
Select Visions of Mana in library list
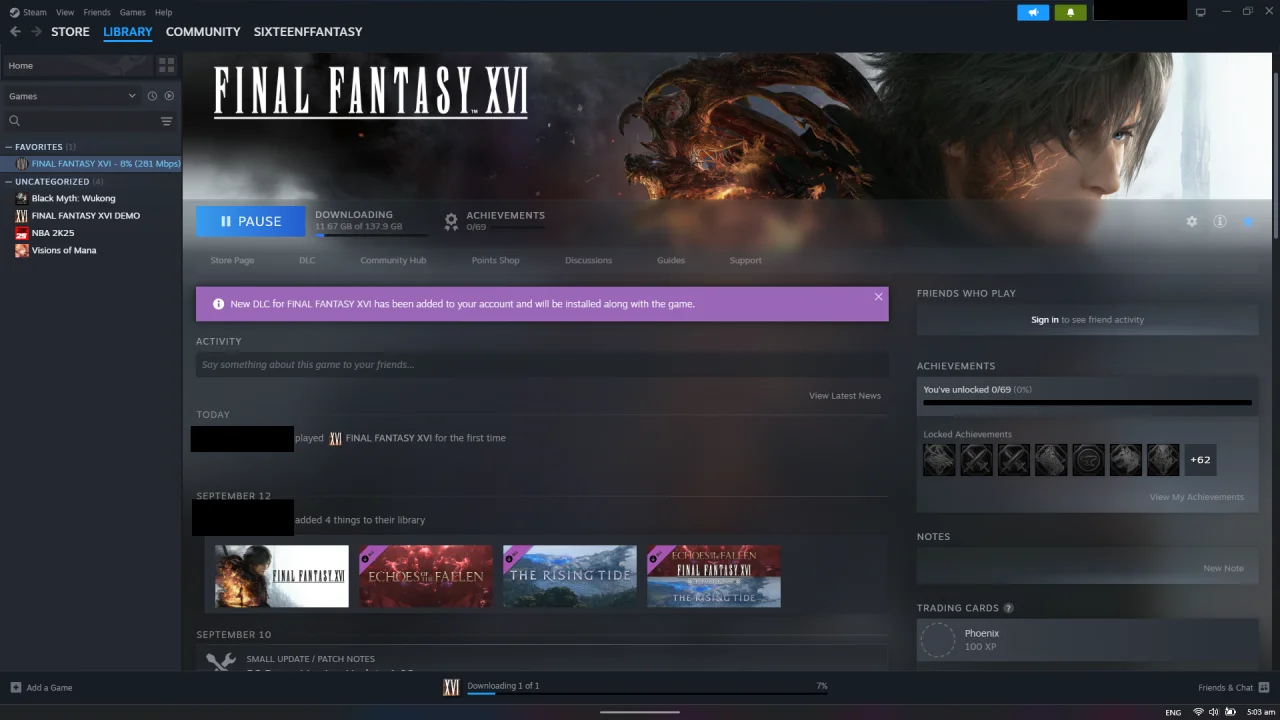(64, 250)
